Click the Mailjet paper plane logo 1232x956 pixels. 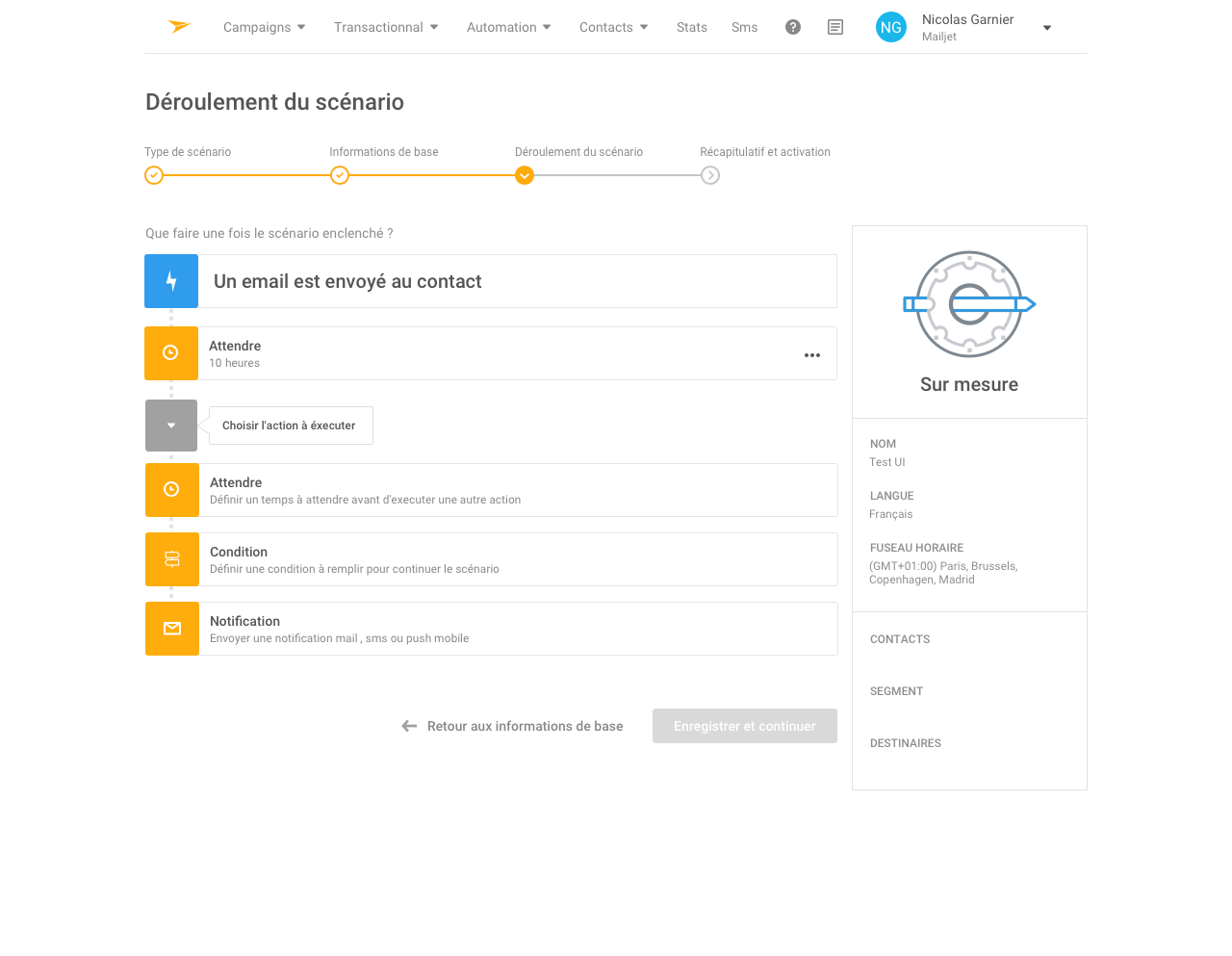180,27
